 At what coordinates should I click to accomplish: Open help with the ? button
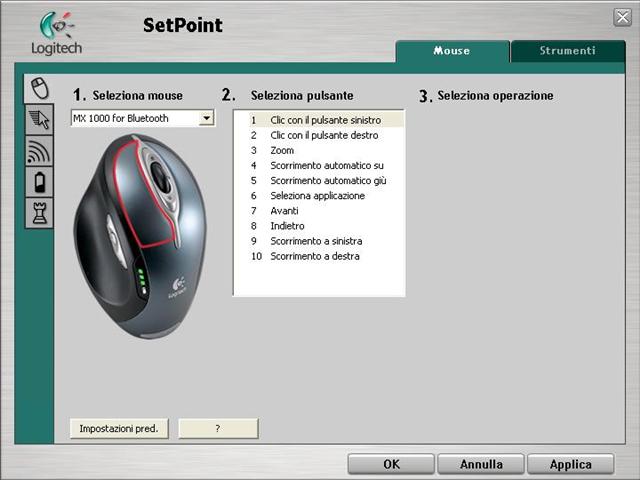[x=218, y=429]
